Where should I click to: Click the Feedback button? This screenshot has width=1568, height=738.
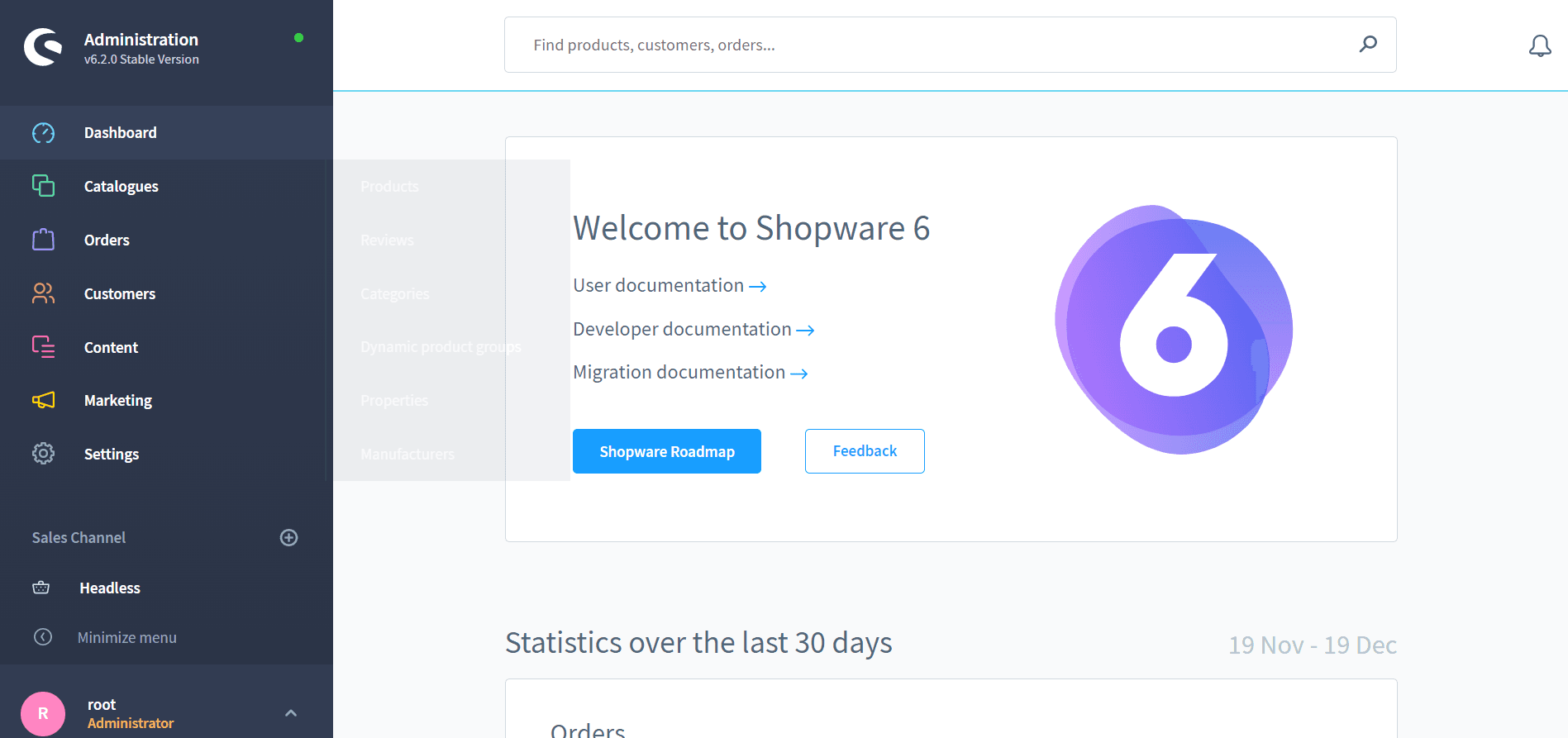pos(865,451)
